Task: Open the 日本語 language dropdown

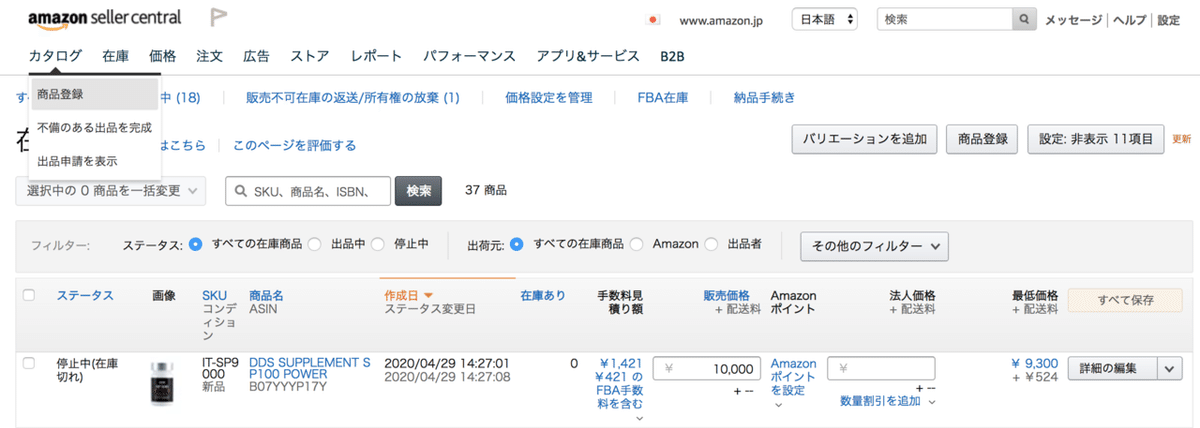Action: point(825,19)
